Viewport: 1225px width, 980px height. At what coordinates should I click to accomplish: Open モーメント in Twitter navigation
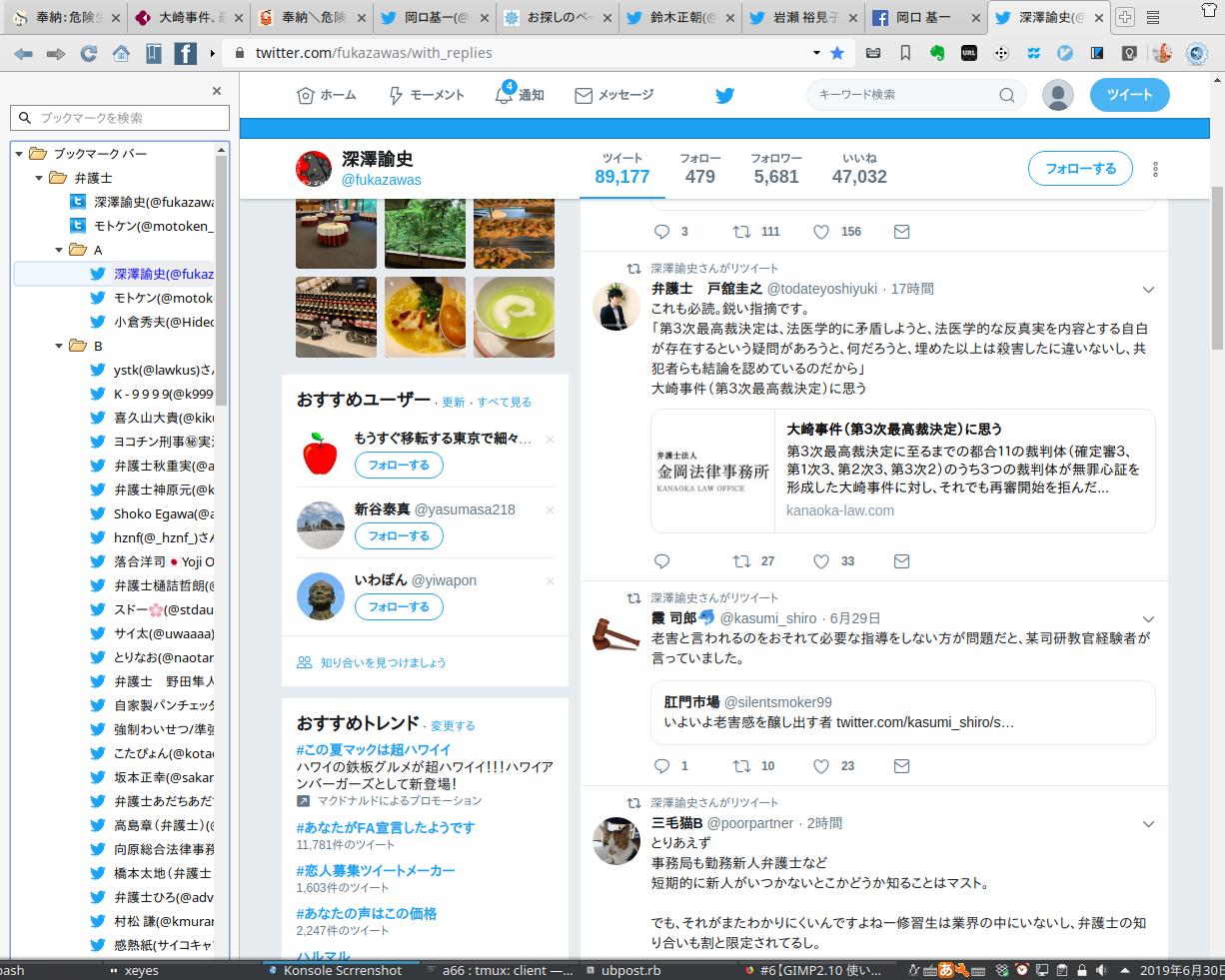426,95
